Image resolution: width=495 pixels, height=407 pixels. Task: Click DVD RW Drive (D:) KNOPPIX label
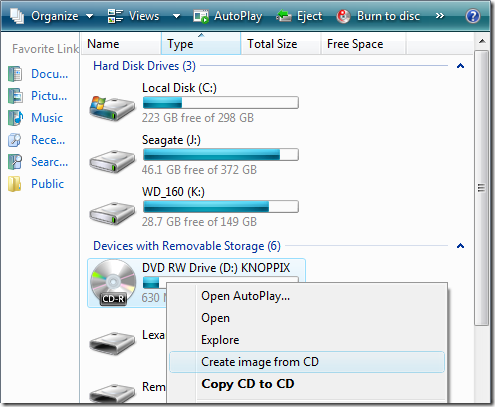point(216,268)
